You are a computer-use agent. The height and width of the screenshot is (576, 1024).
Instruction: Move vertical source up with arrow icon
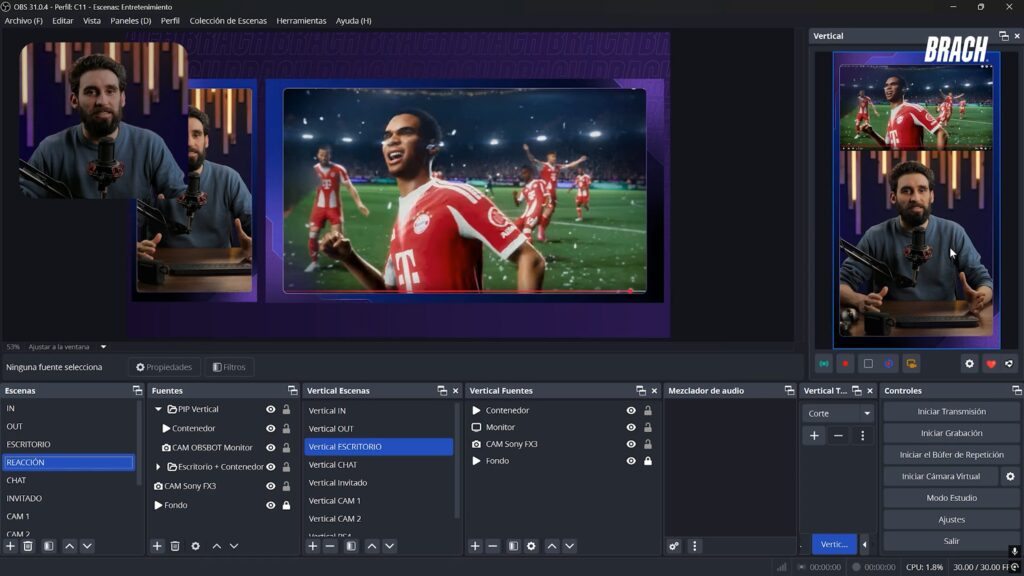[x=551, y=546]
